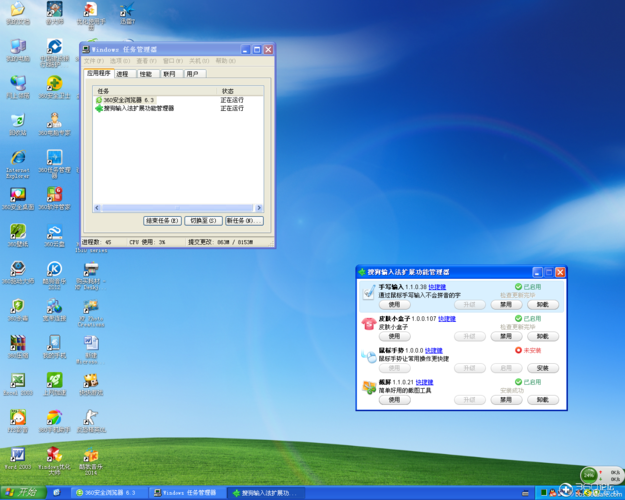Click 禁用 button for 手写输入

click(506, 305)
